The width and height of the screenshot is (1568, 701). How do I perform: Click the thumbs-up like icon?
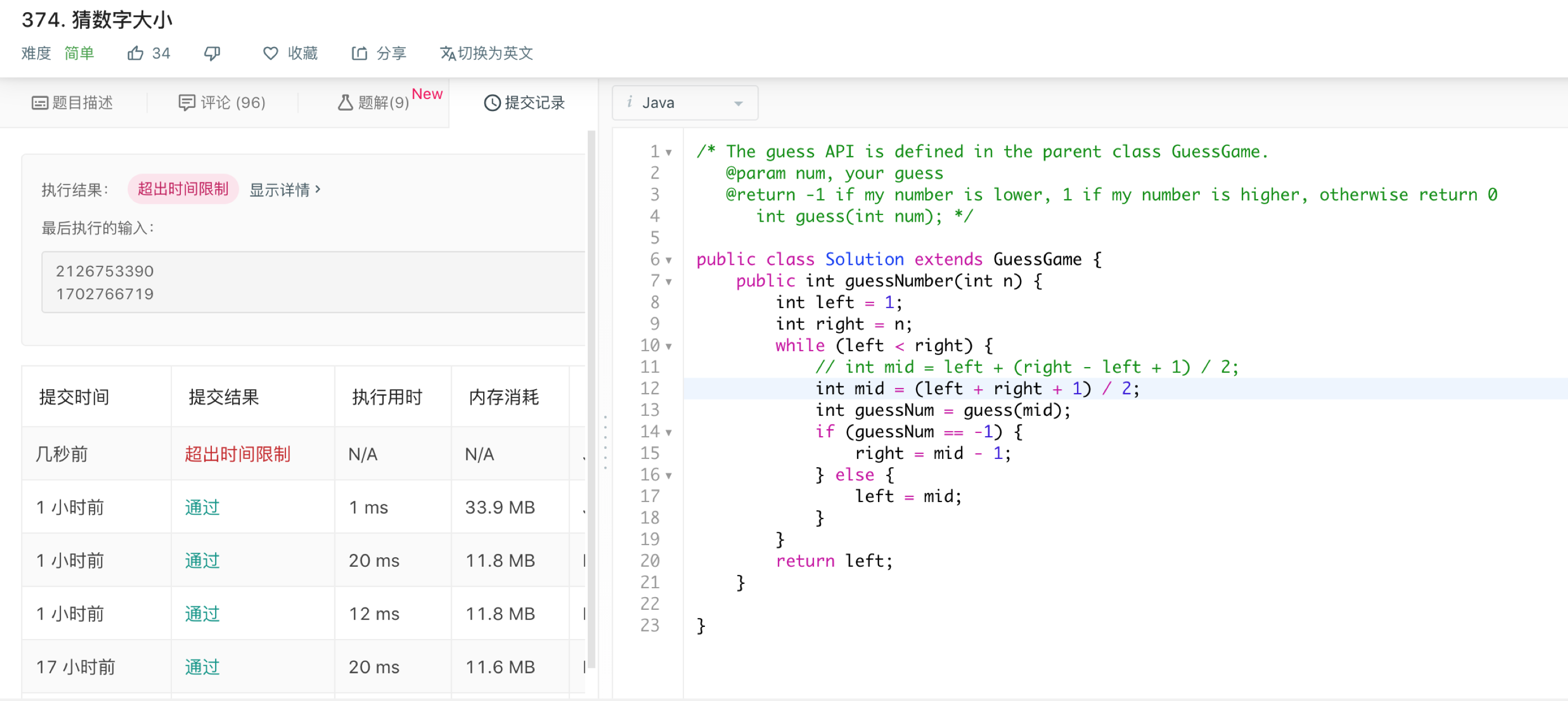tap(135, 53)
